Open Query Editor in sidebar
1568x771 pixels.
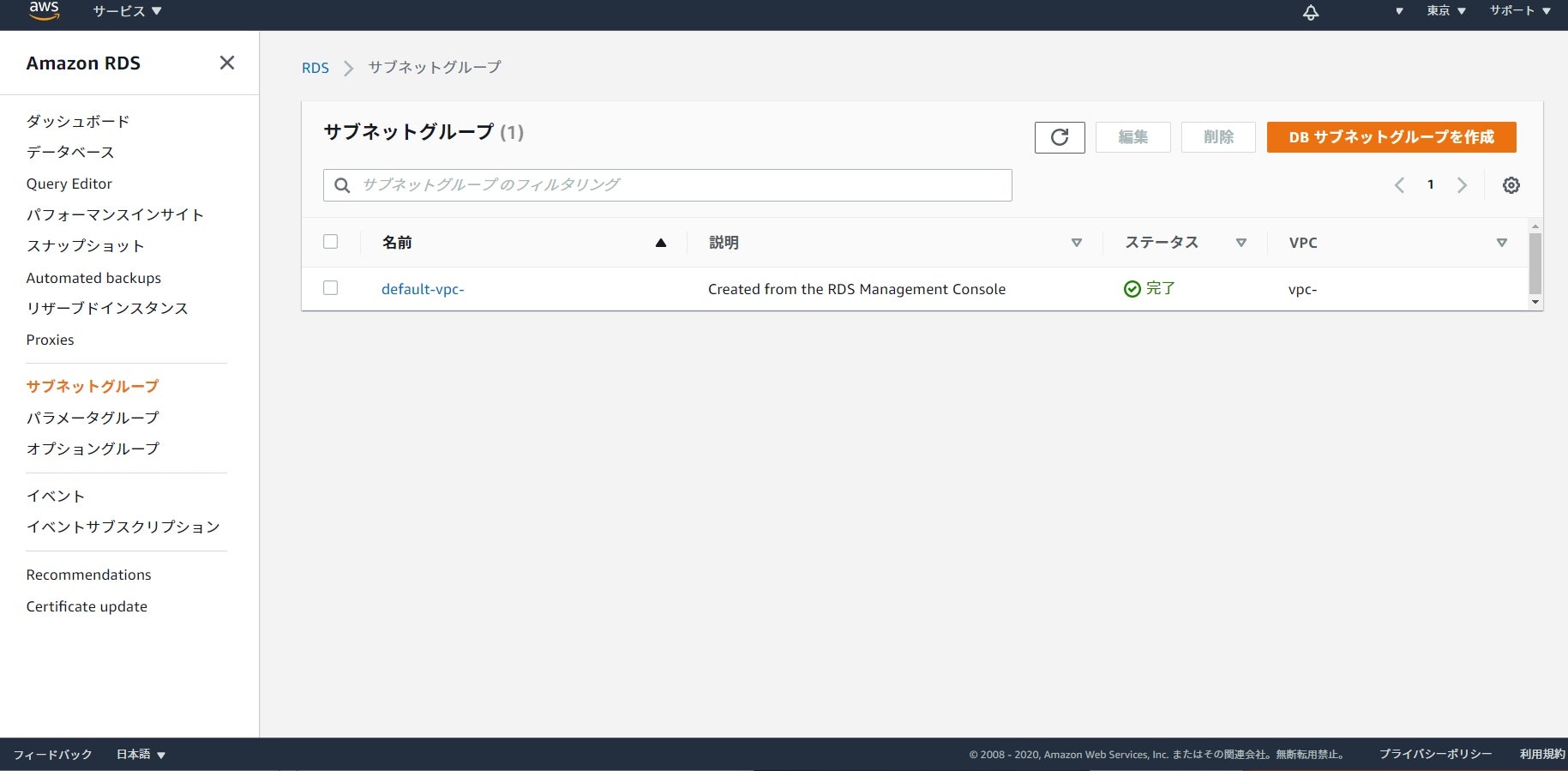(x=69, y=184)
